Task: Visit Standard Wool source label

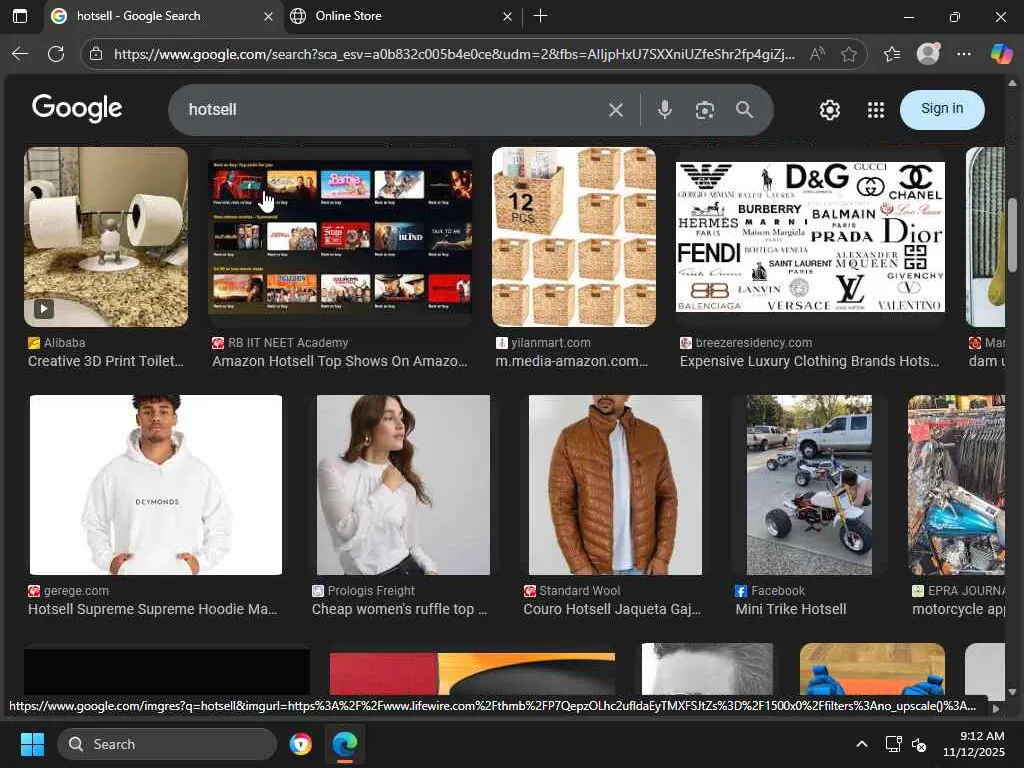Action: (x=579, y=591)
